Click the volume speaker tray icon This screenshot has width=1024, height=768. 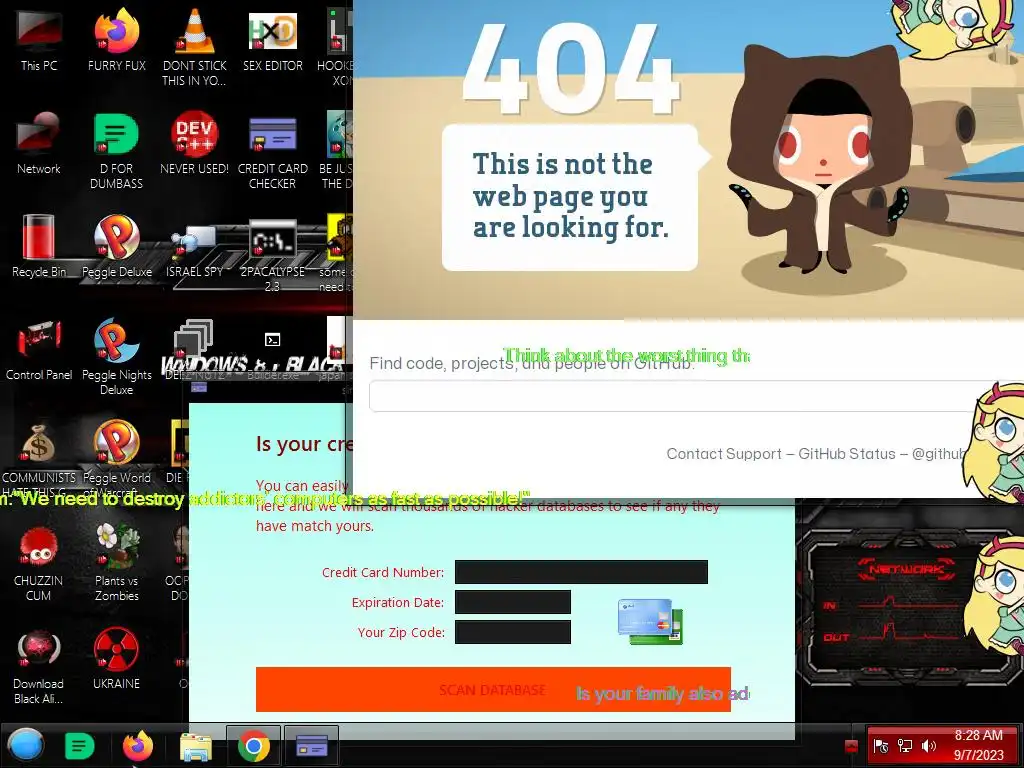point(928,746)
